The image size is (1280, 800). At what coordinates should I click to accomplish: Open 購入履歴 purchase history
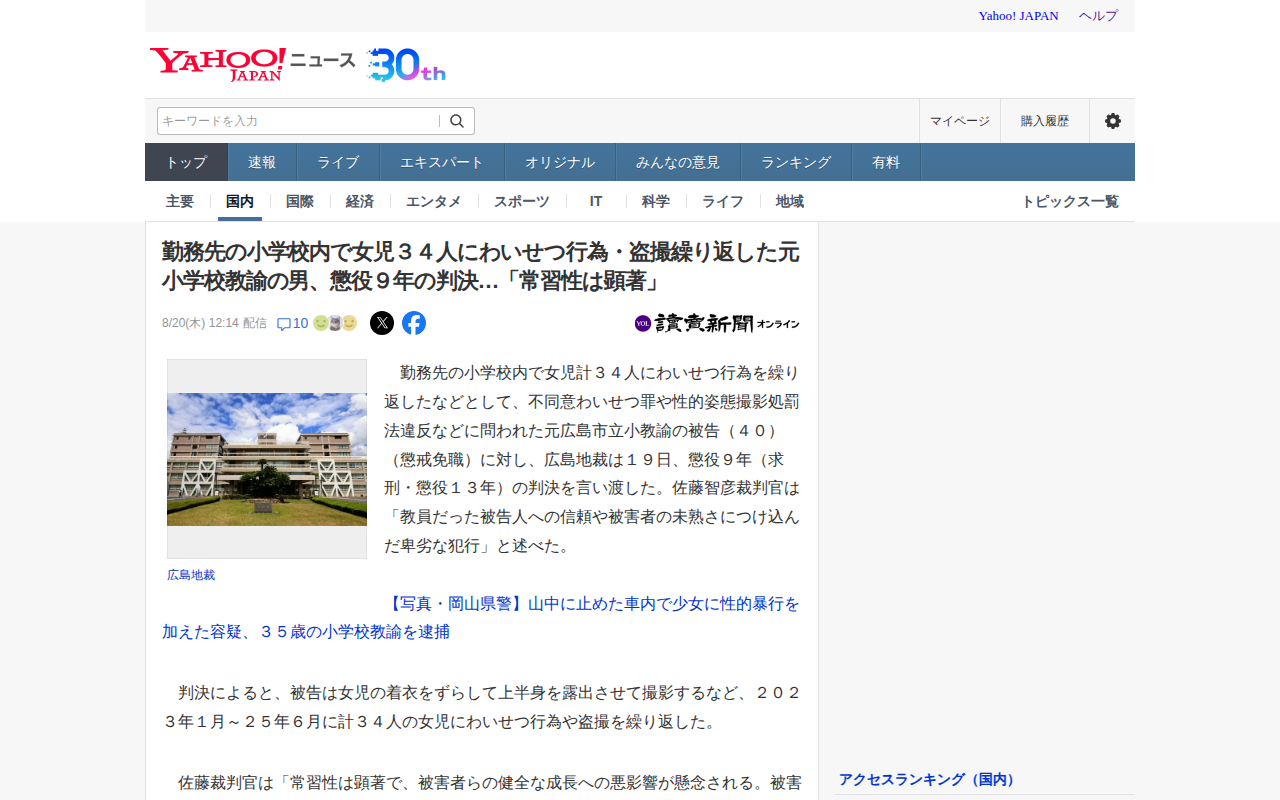click(1045, 121)
